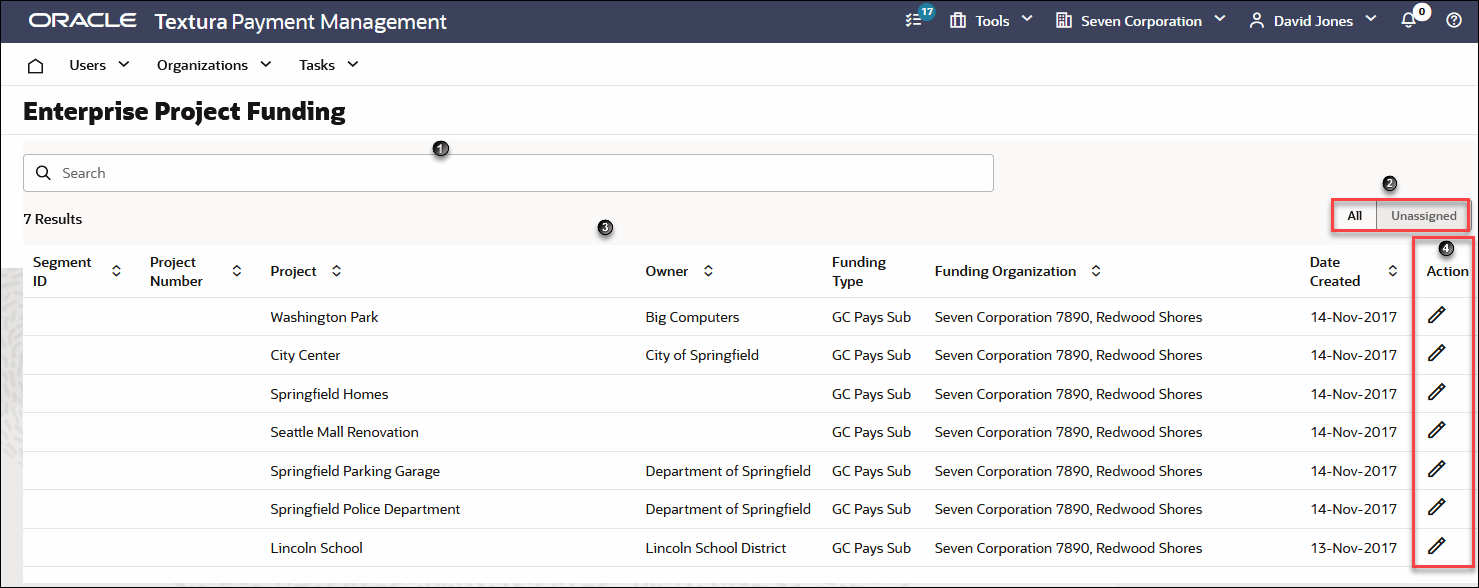
Task: Click the 13-Nov-2017 date cell
Action: [1354, 548]
